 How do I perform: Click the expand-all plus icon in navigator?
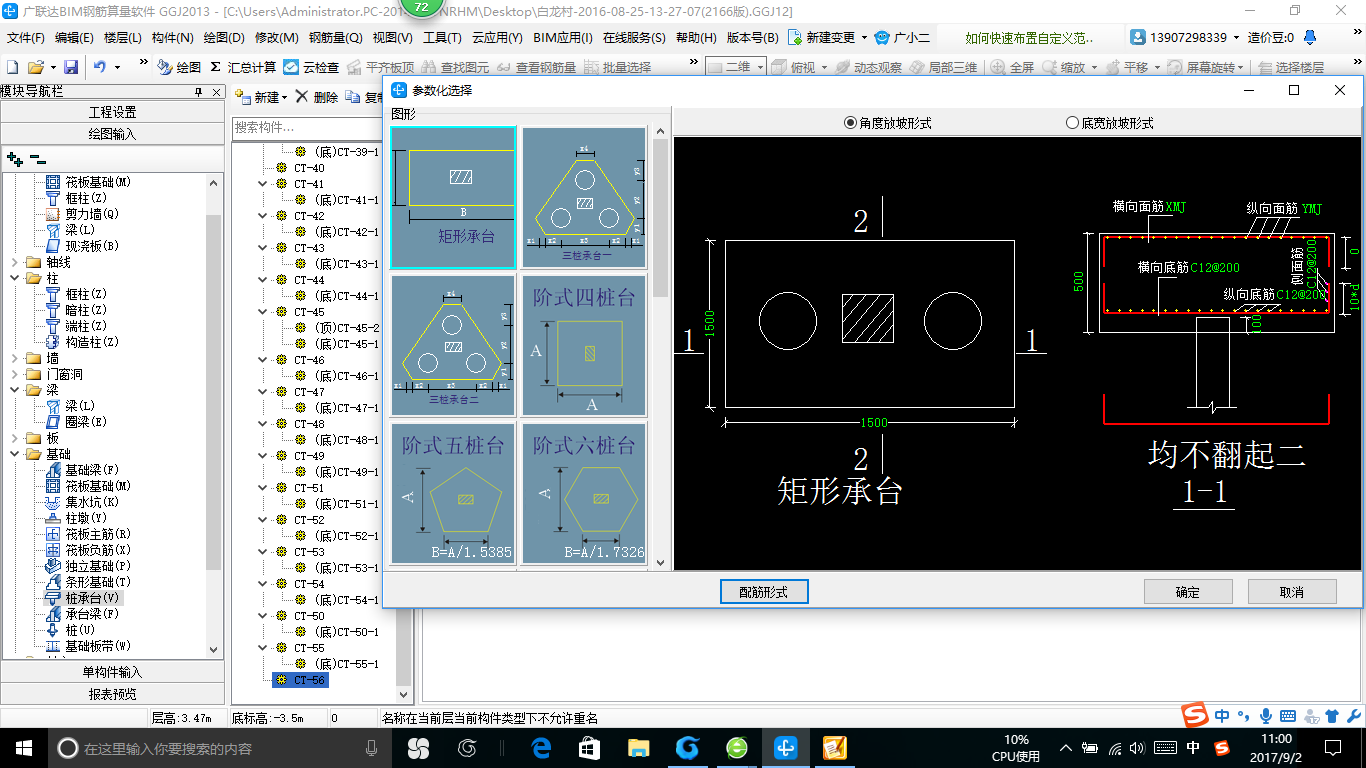[x=15, y=159]
